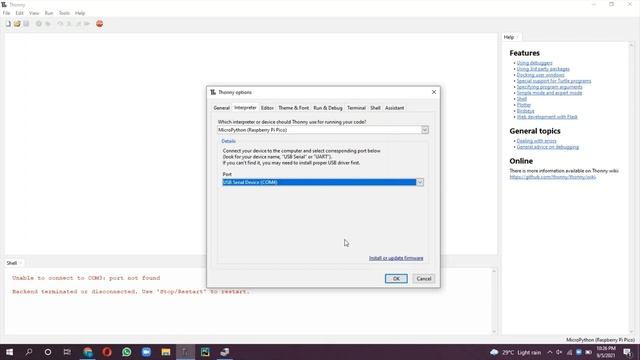The image size is (640, 360).
Task: Close the Thonny options dialog with X
Action: [434, 92]
